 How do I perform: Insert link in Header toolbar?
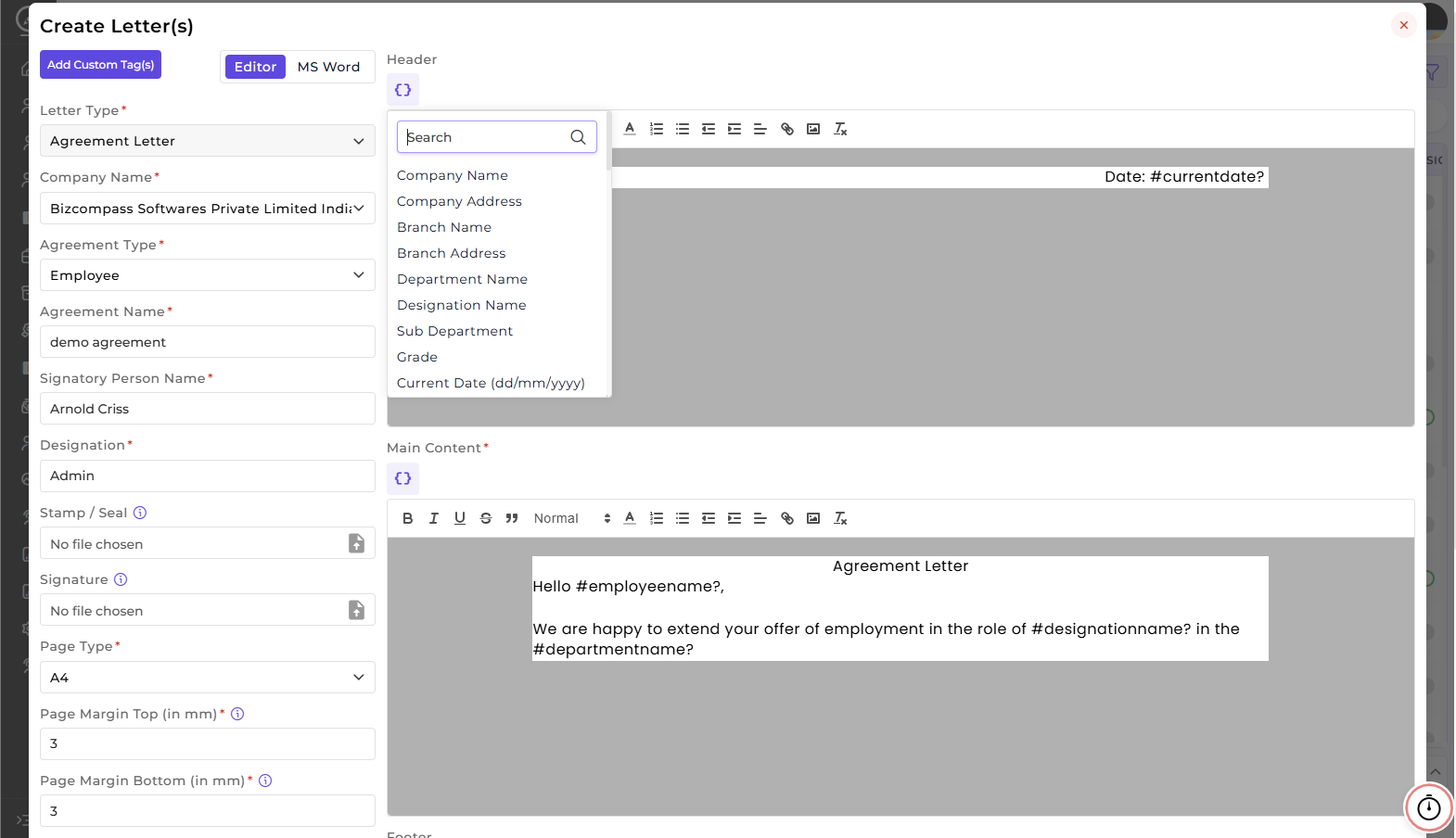click(786, 129)
